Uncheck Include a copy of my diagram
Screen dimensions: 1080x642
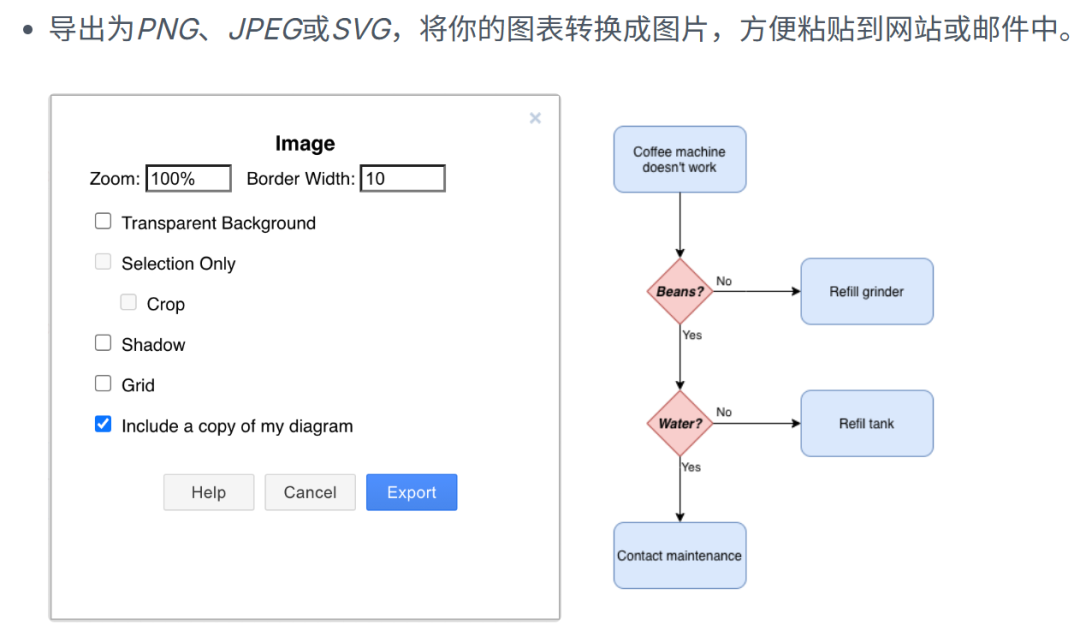click(x=103, y=425)
